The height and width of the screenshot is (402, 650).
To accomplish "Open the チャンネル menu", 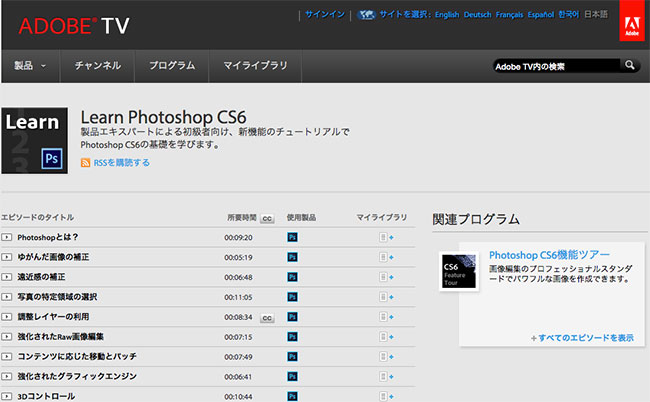I will (x=97, y=65).
